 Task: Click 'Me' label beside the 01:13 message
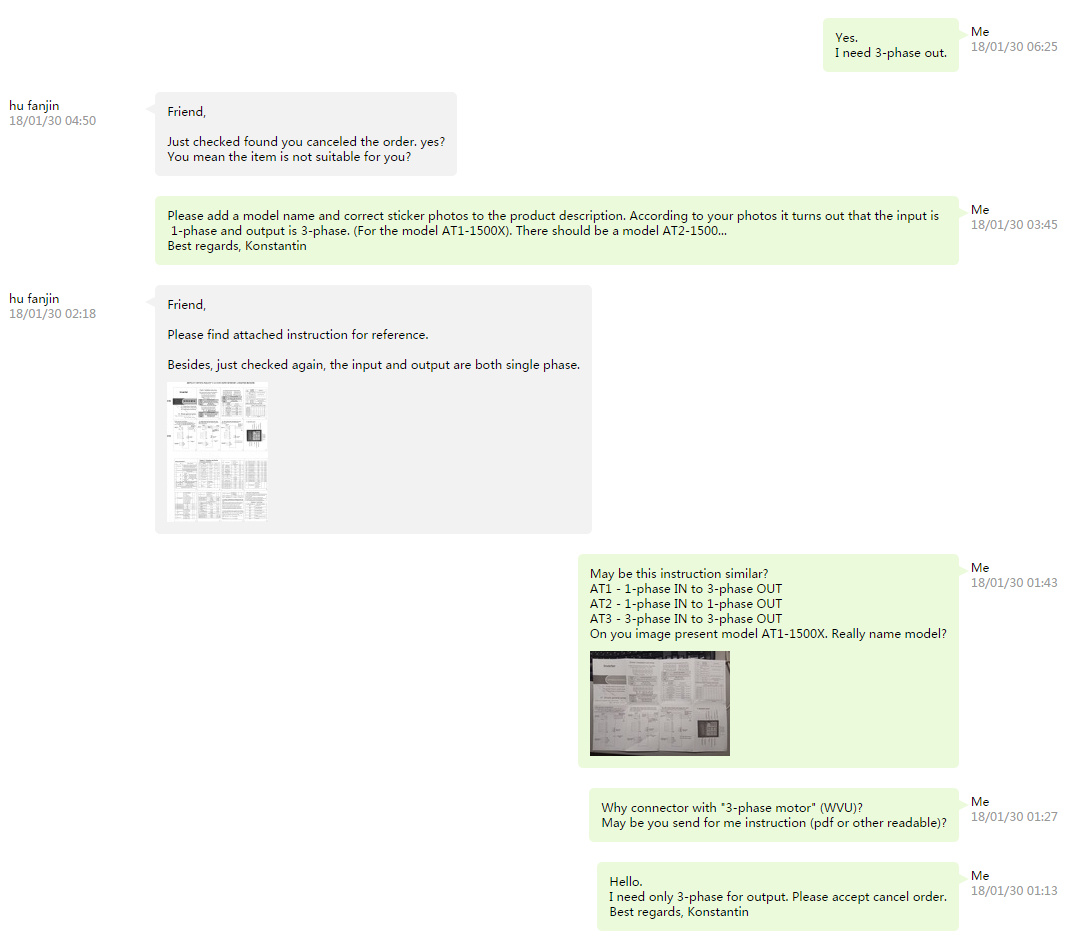point(980,875)
